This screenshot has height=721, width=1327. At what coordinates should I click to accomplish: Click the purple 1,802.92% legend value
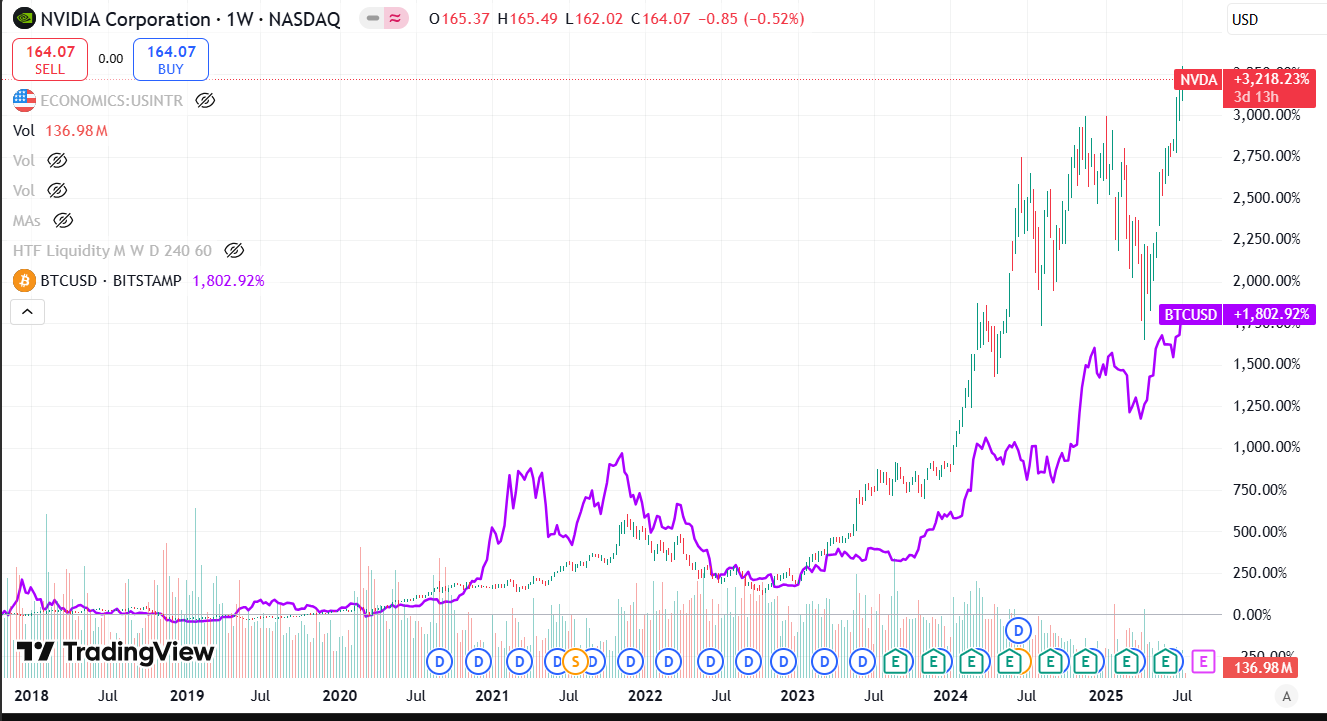[x=226, y=281]
